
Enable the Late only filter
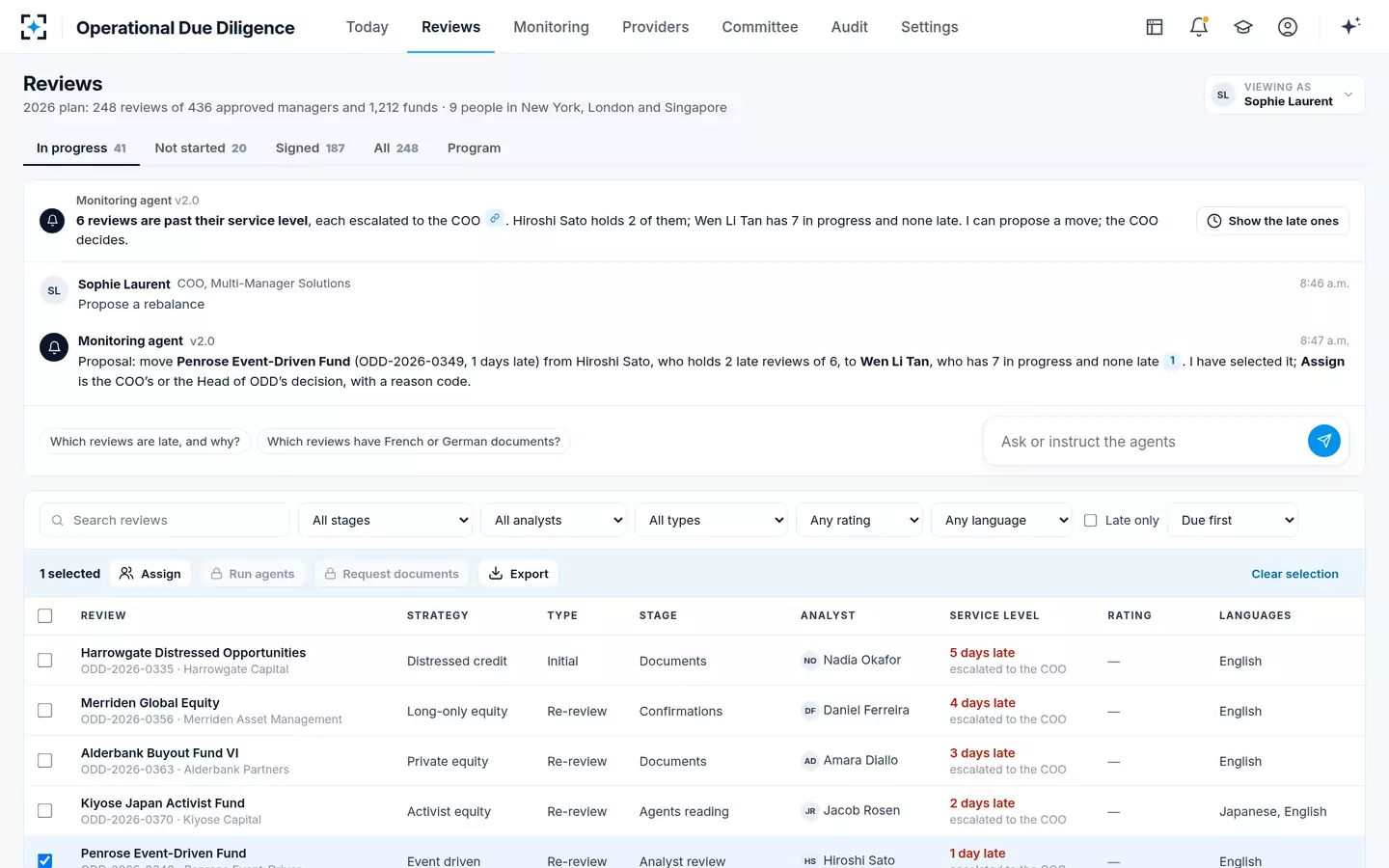(1091, 520)
